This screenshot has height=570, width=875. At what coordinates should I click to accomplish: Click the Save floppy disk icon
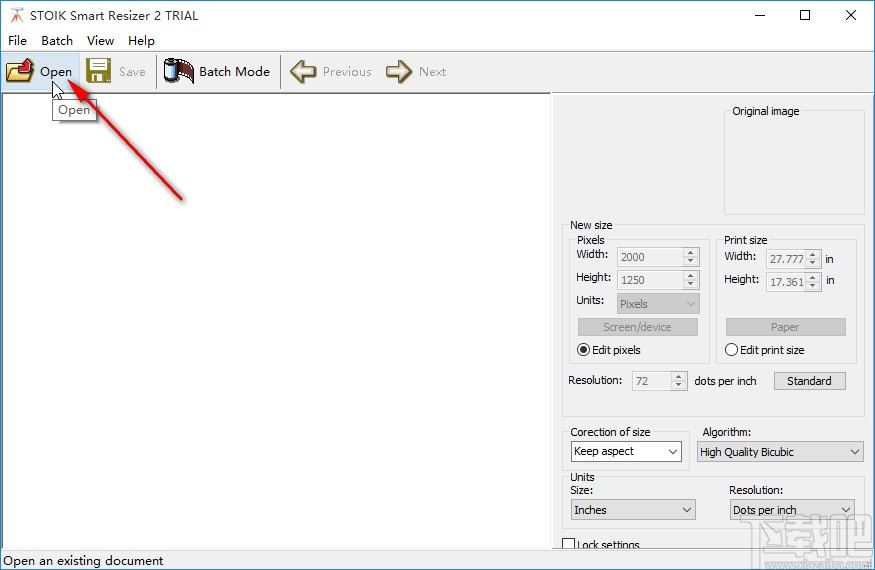[98, 71]
